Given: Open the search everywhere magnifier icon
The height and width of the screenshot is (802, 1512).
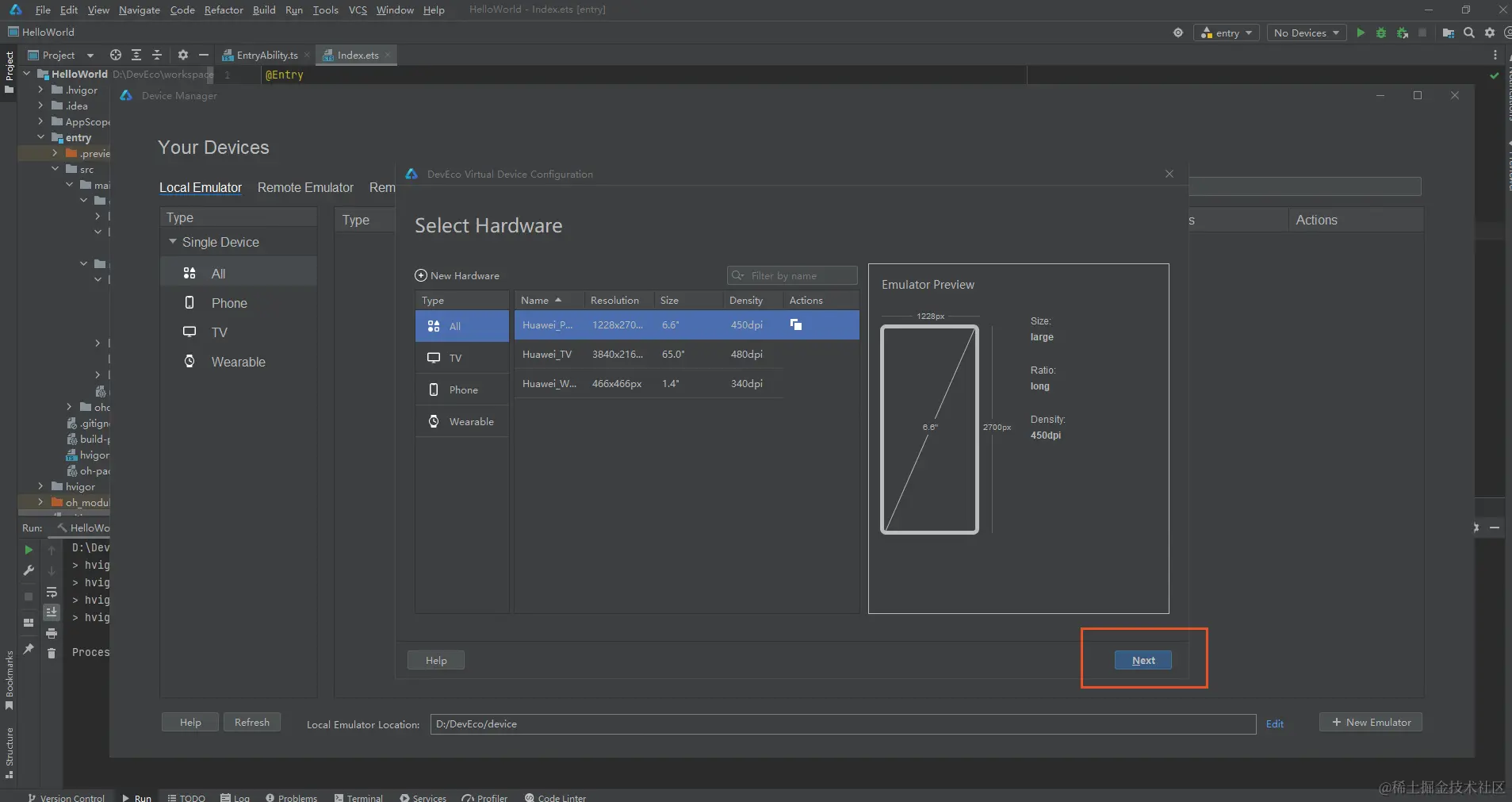Looking at the screenshot, I should pyautogui.click(x=1469, y=33).
